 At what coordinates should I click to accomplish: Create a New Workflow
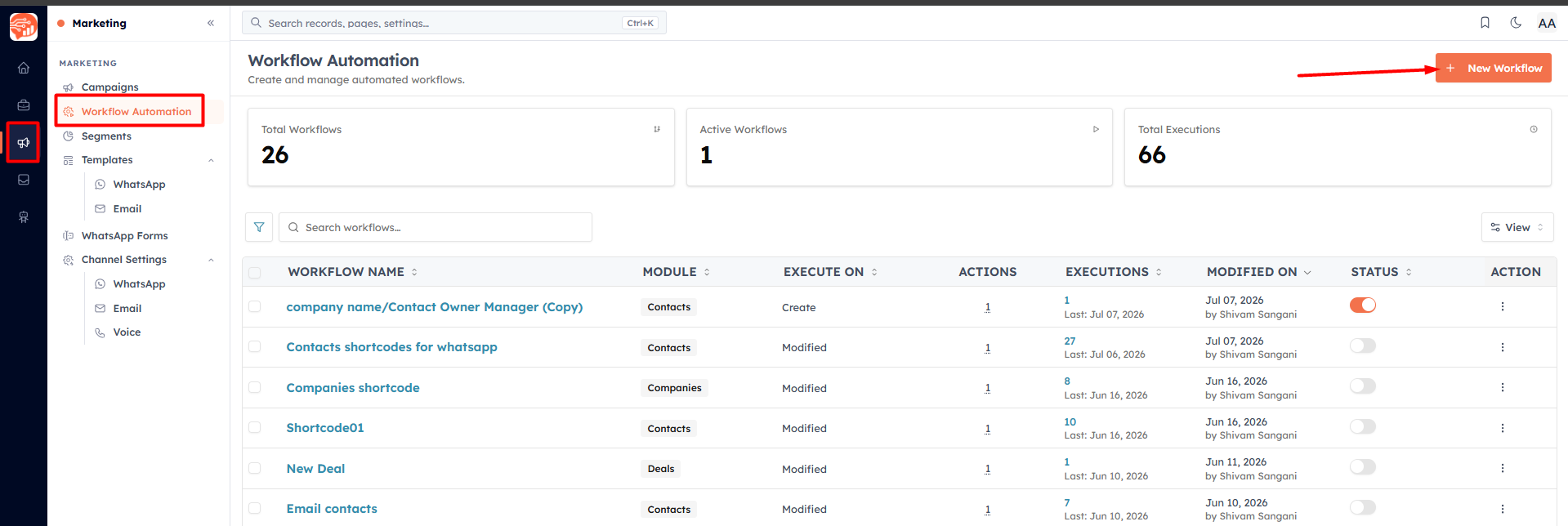[1493, 68]
